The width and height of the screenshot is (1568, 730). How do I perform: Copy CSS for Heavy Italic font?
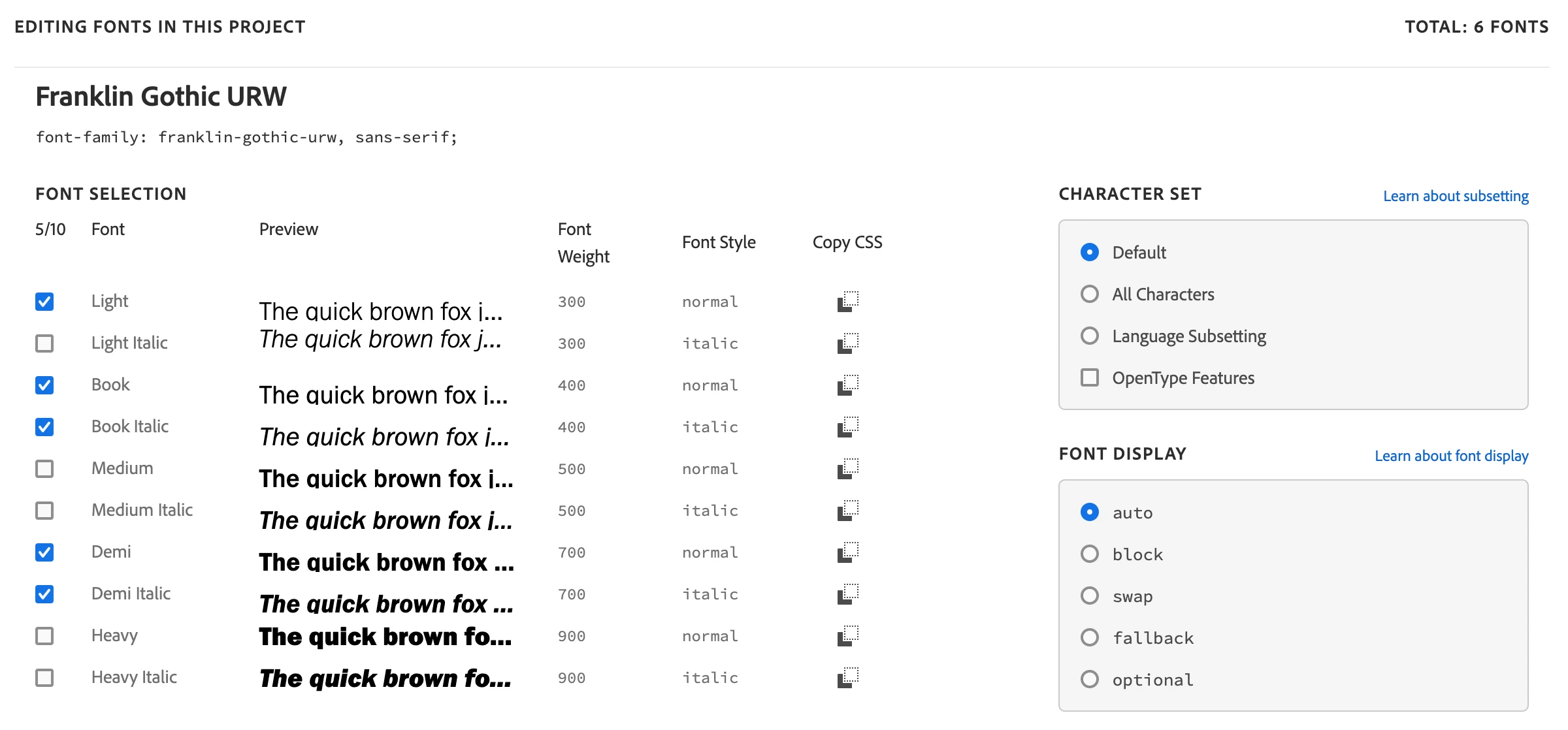pos(847,678)
